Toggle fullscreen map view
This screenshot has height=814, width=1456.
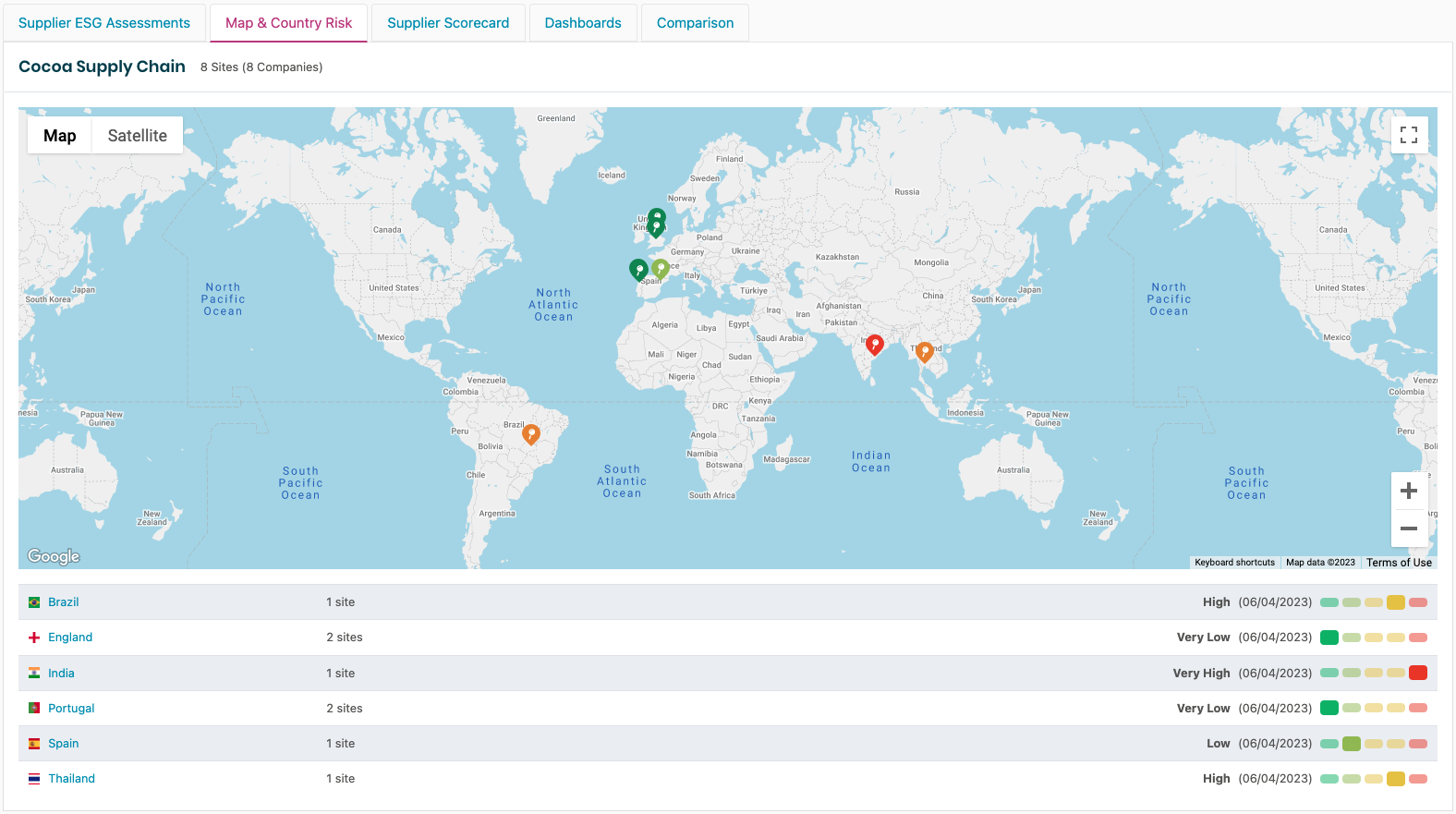(x=1409, y=135)
